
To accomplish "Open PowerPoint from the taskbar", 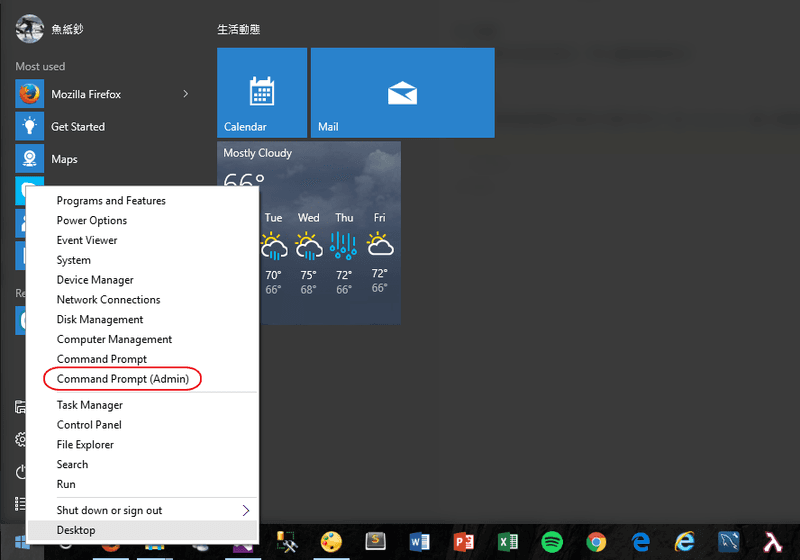I will click(x=463, y=542).
